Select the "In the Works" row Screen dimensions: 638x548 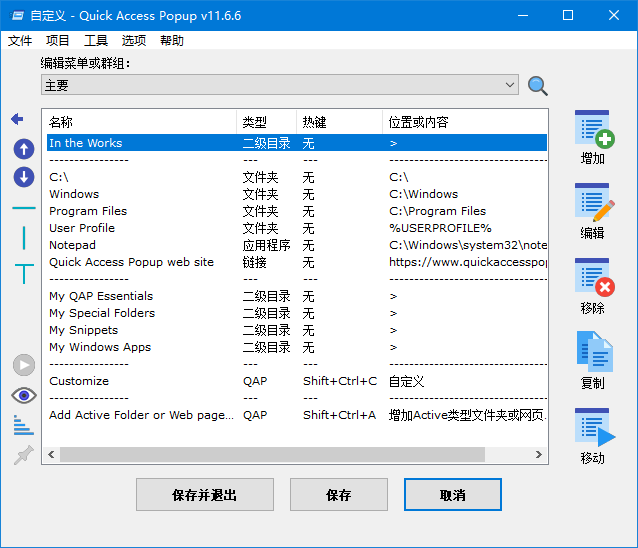coord(297,143)
